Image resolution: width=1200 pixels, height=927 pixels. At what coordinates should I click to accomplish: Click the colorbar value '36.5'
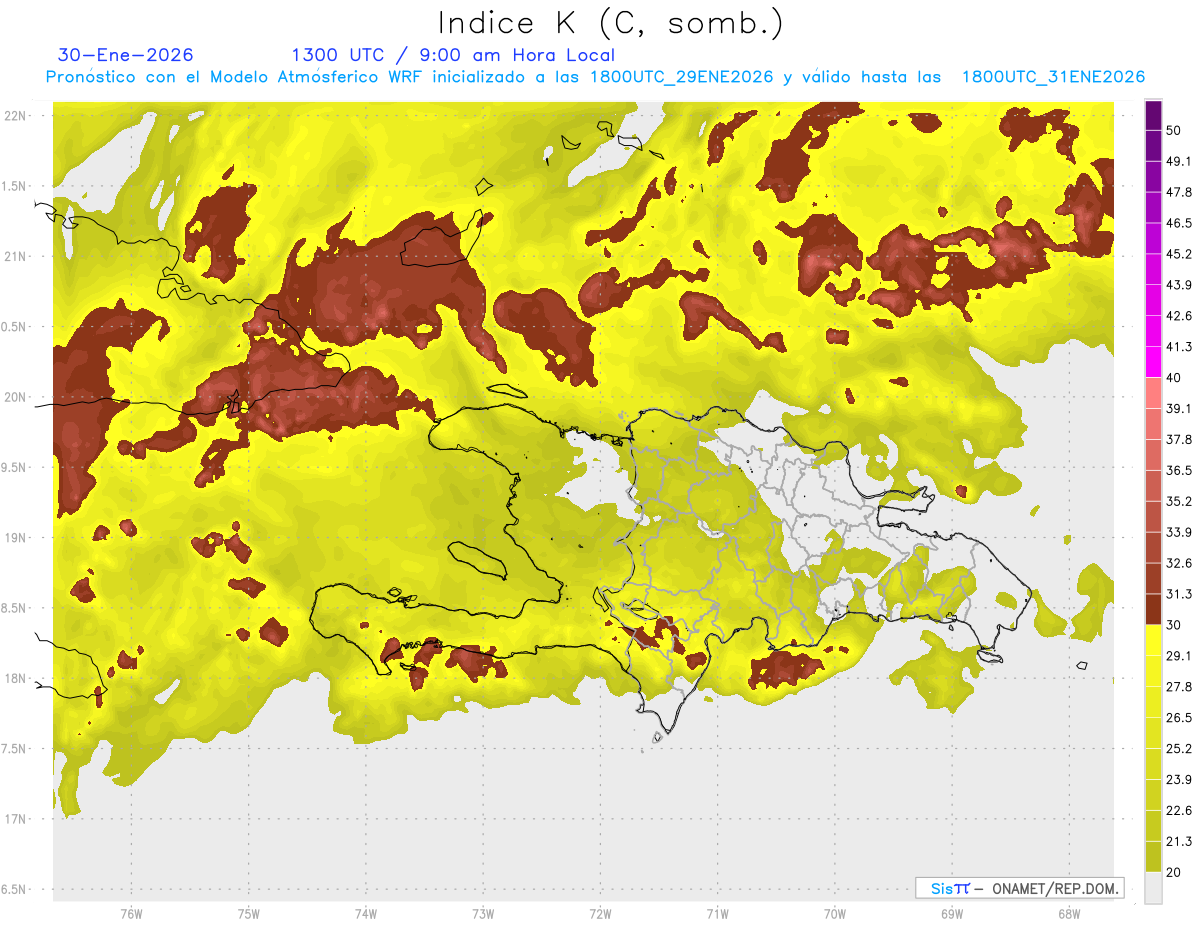(x=1178, y=470)
